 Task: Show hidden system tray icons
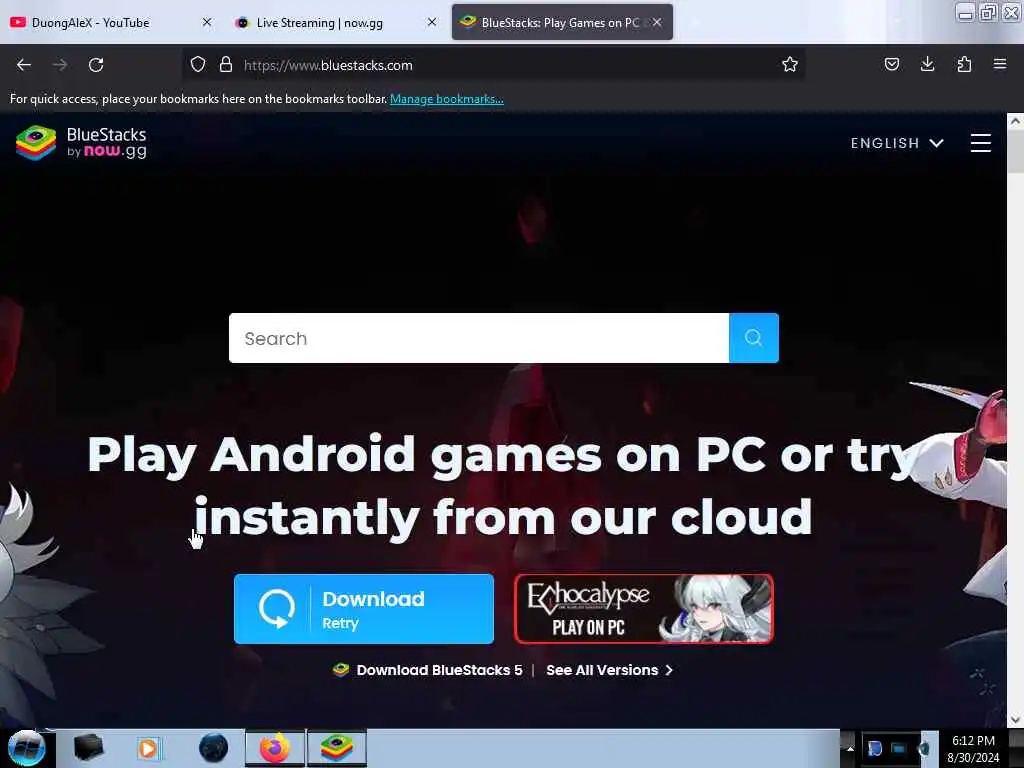(x=850, y=748)
